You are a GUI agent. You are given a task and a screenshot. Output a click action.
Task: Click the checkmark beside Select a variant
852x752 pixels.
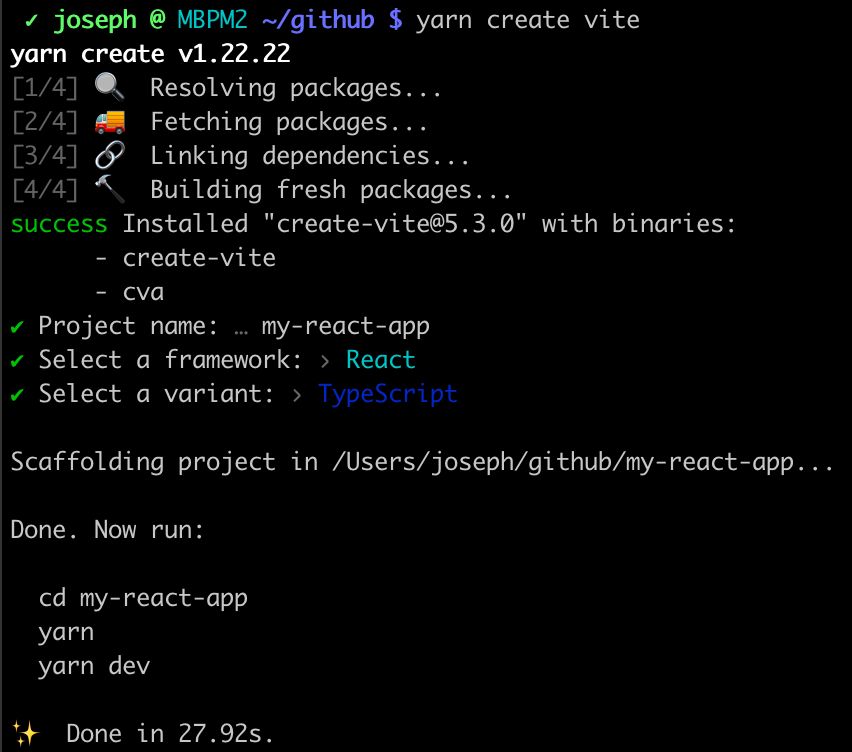(x=17, y=394)
